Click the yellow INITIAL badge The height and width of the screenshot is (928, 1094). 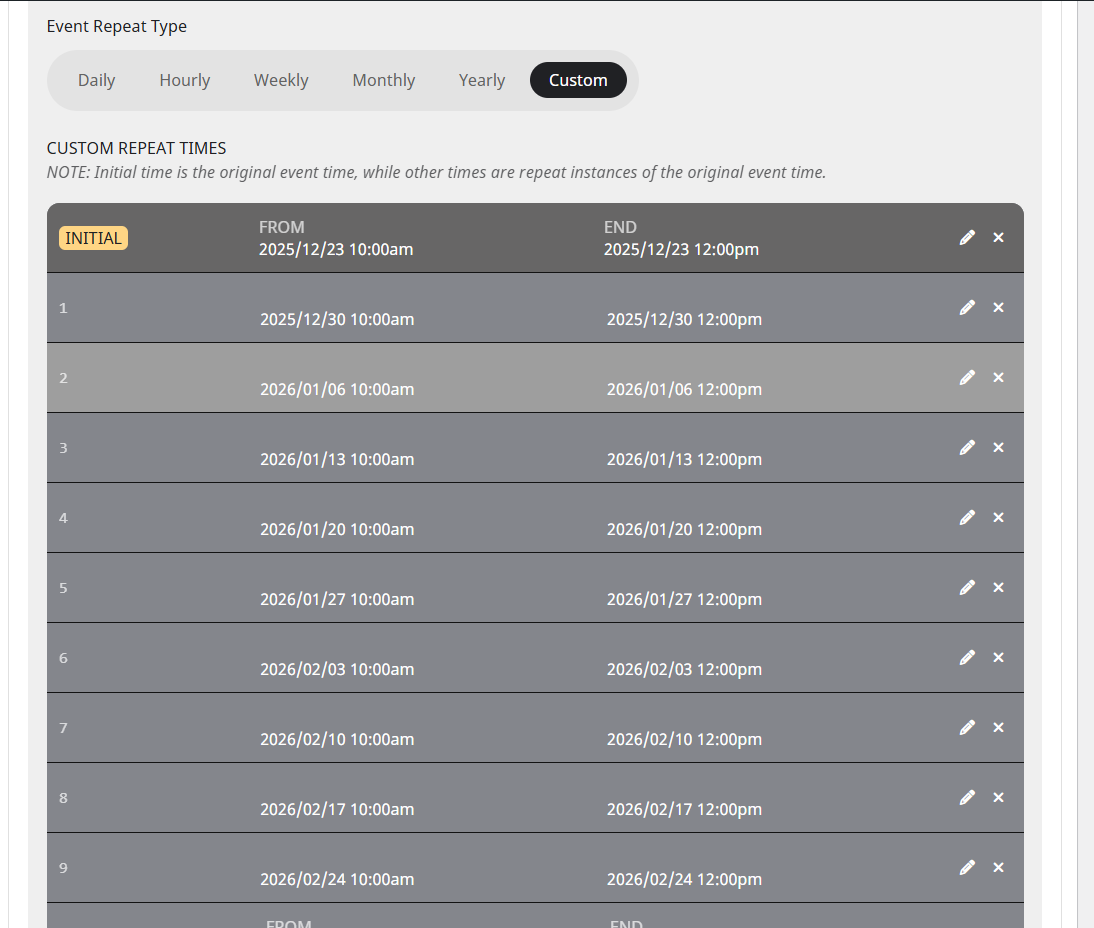click(93, 238)
